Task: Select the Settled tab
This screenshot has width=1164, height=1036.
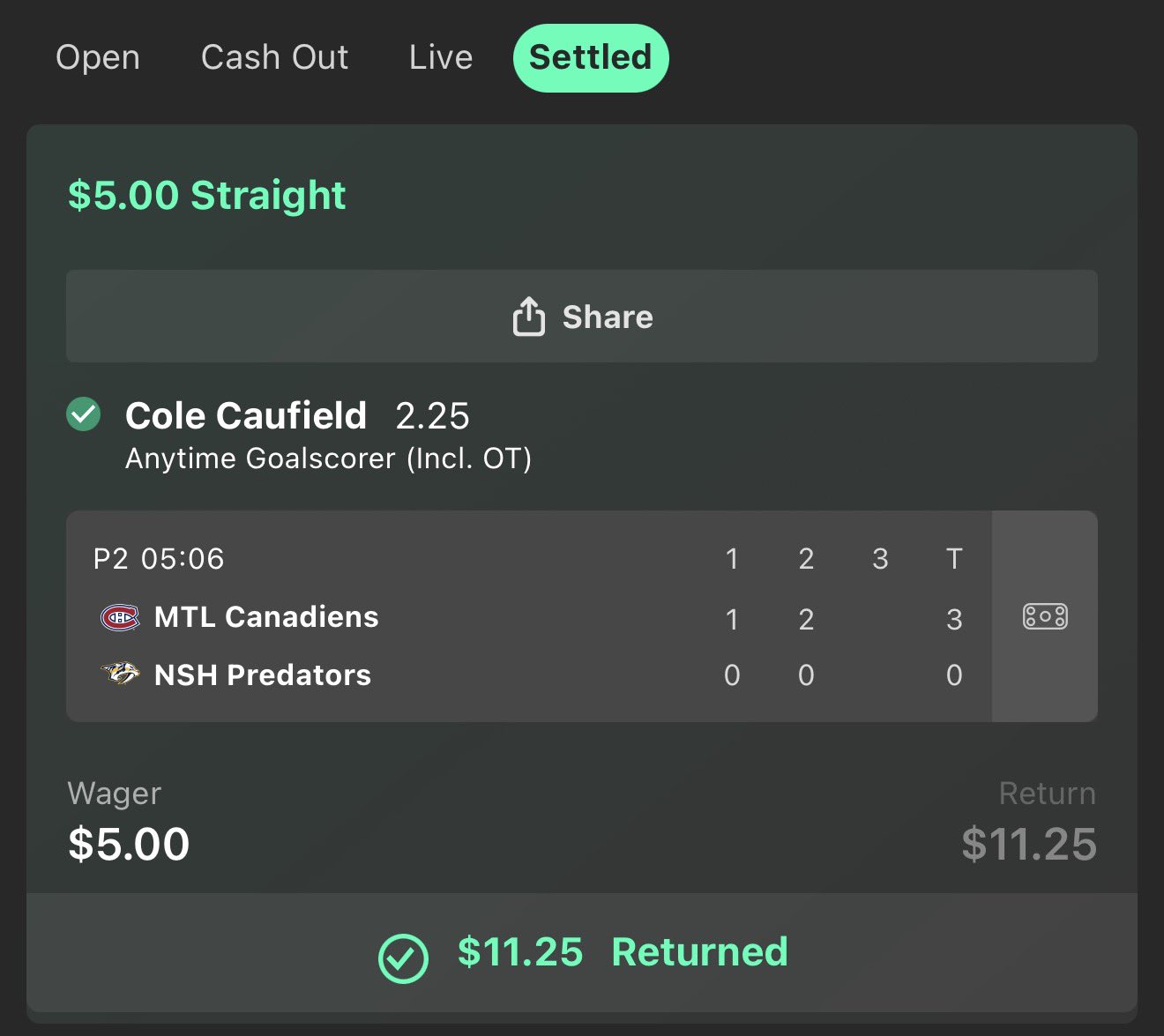Action: pyautogui.click(x=590, y=57)
